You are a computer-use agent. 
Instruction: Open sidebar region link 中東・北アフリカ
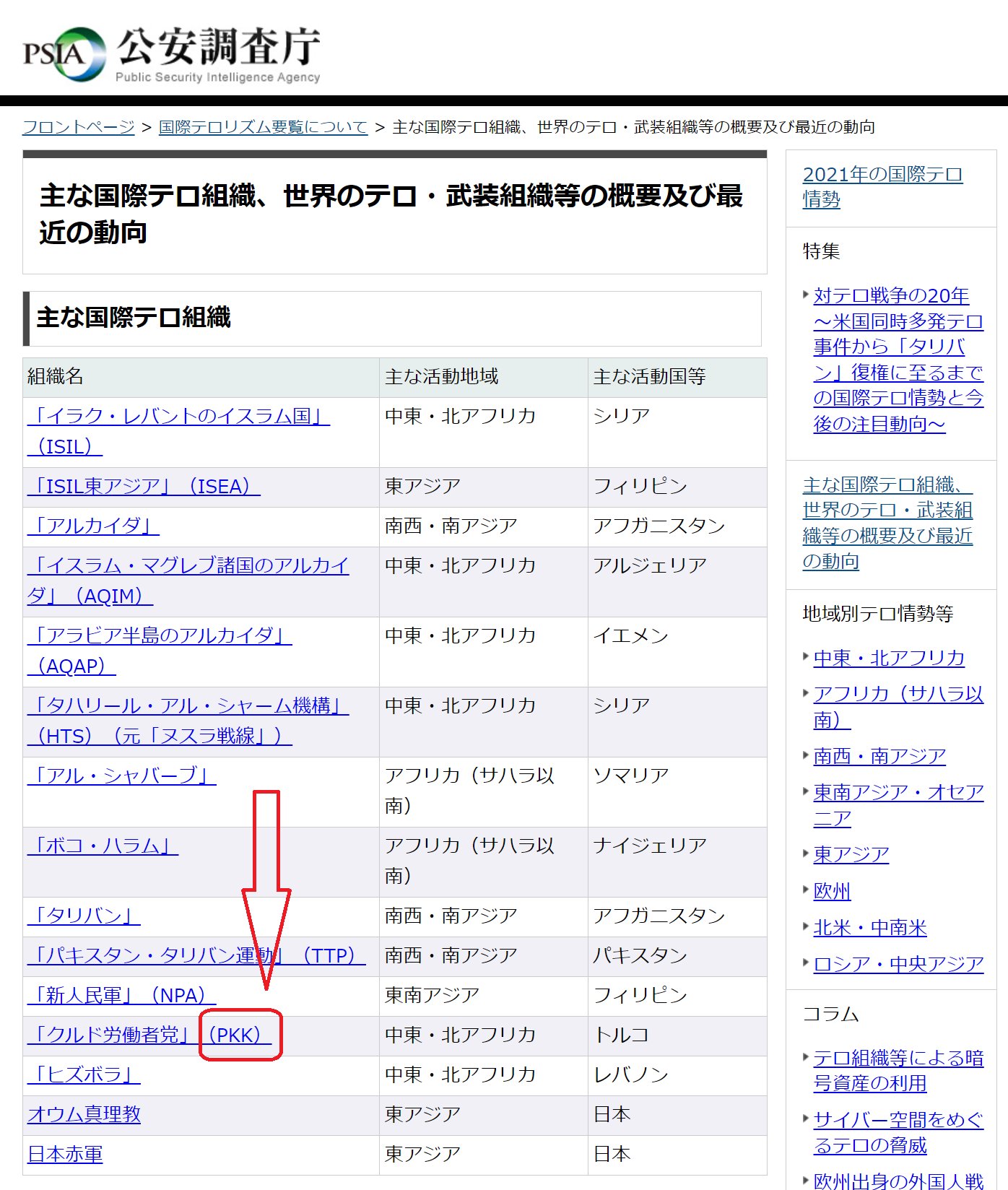tap(889, 658)
